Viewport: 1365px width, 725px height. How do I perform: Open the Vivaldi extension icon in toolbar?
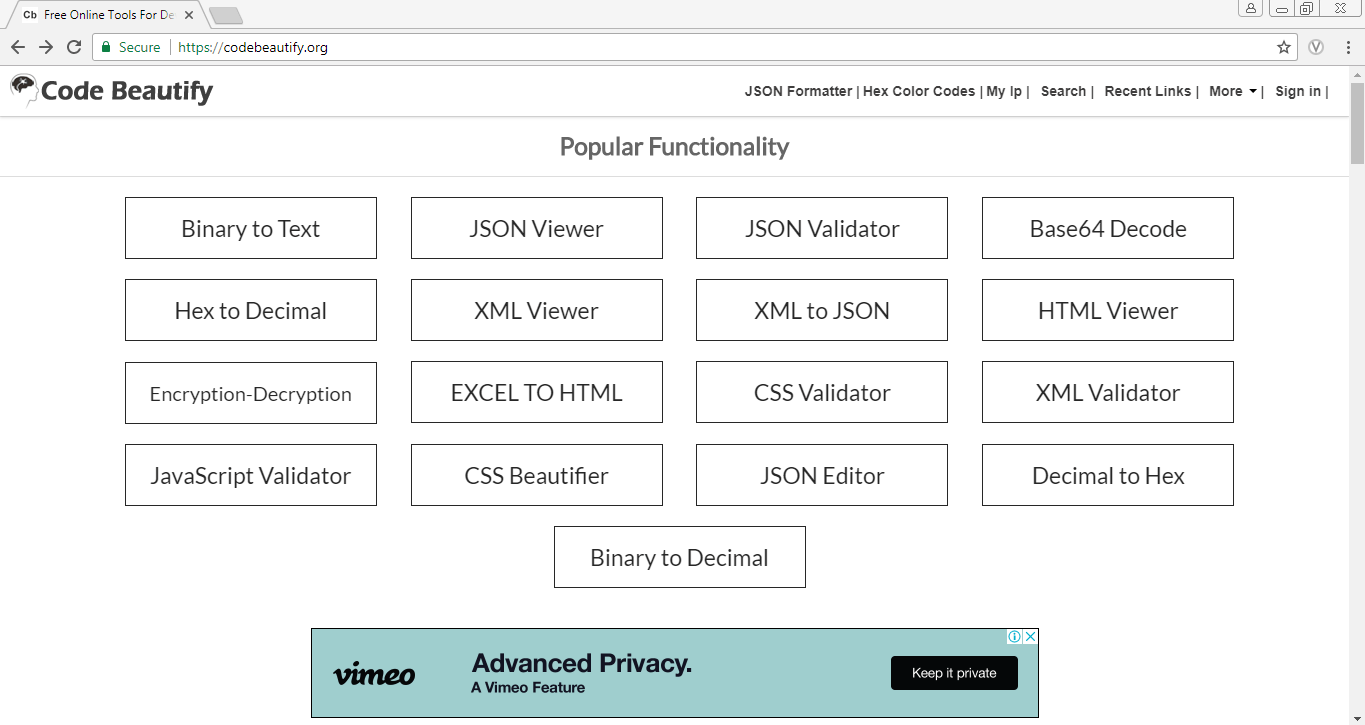coord(1317,47)
